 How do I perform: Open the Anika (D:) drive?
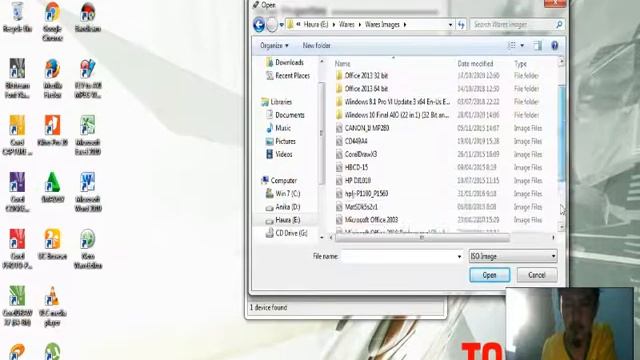(283, 207)
